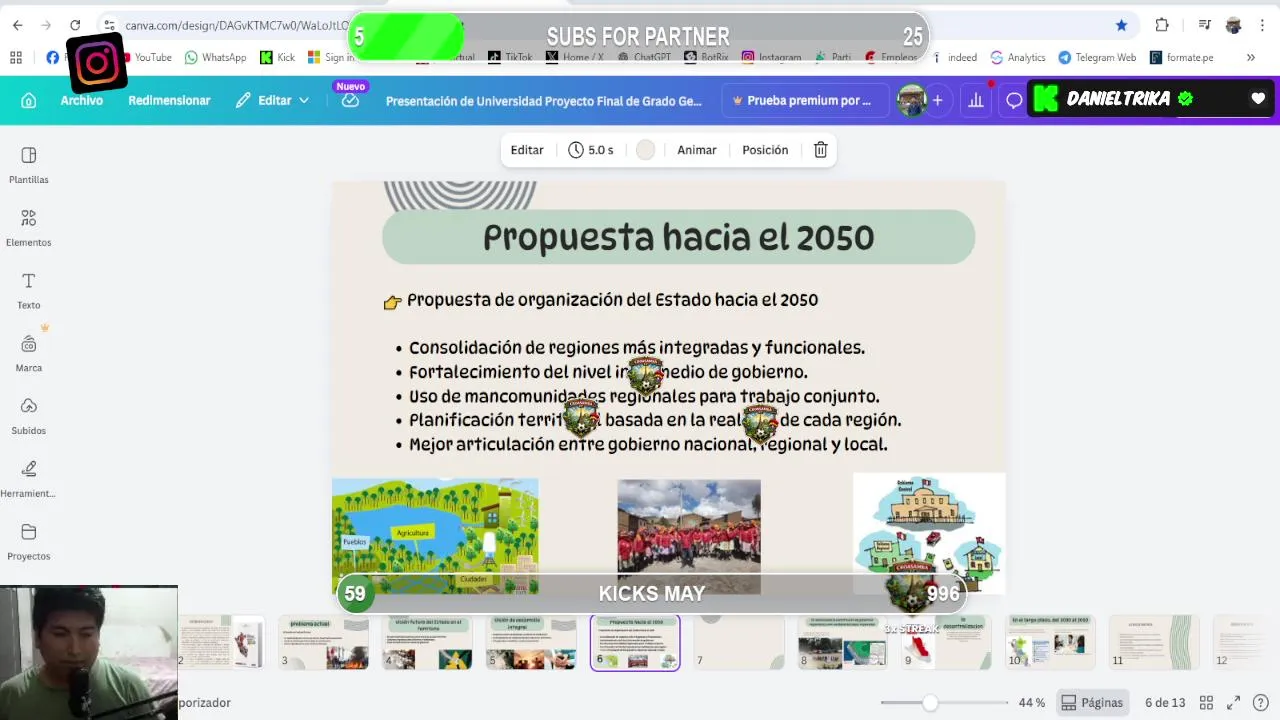This screenshot has width=1280, height=720.
Task: Expand more bookmarks chevron
Action: point(1250,58)
